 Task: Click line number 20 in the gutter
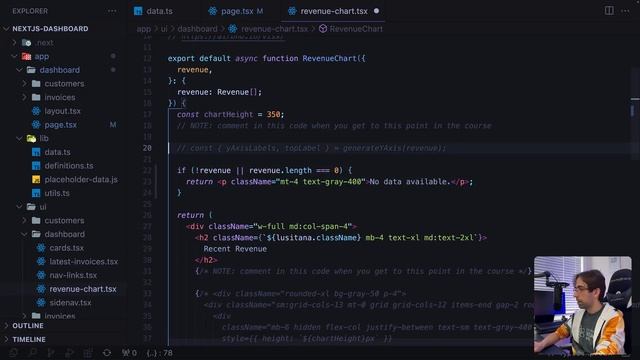point(147,148)
